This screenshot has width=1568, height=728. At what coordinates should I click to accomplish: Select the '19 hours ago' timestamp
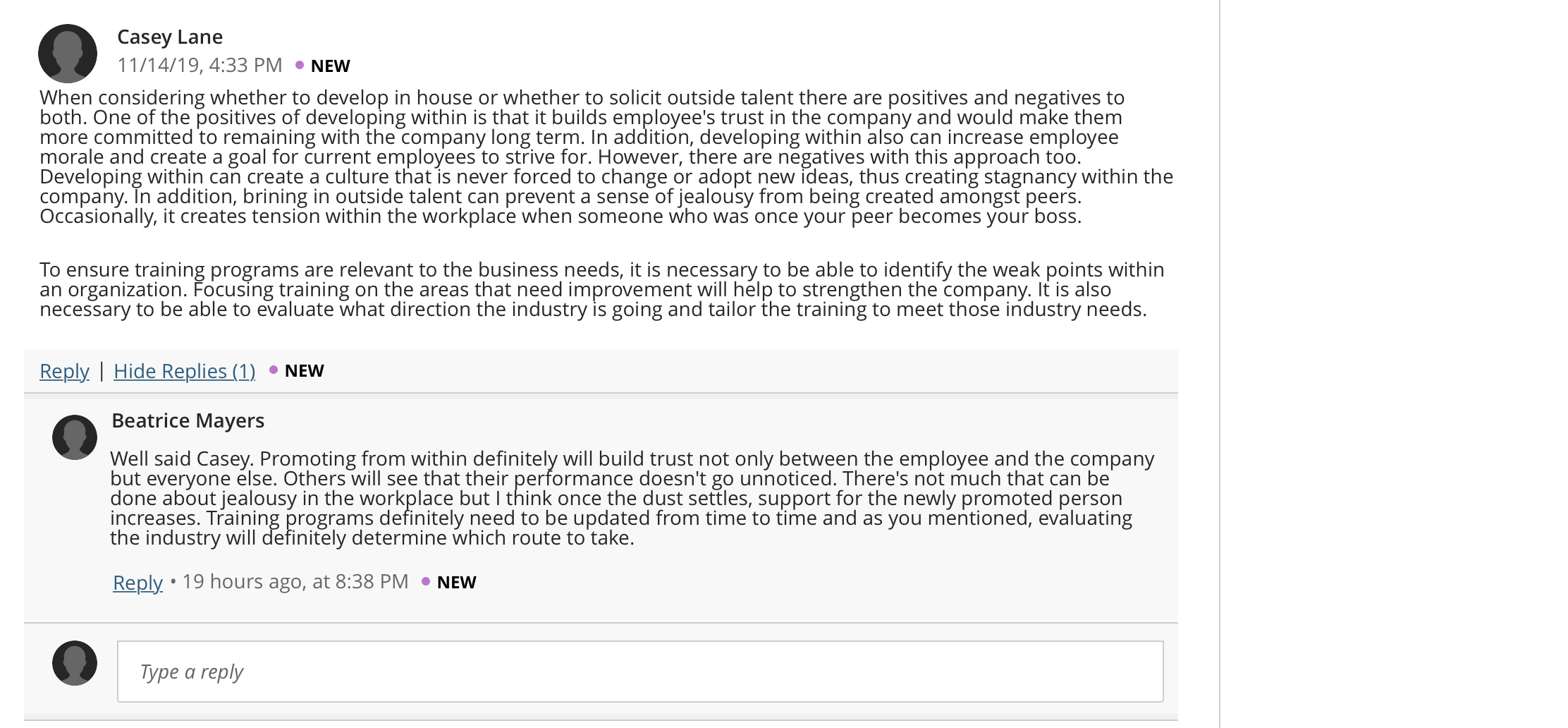point(295,581)
